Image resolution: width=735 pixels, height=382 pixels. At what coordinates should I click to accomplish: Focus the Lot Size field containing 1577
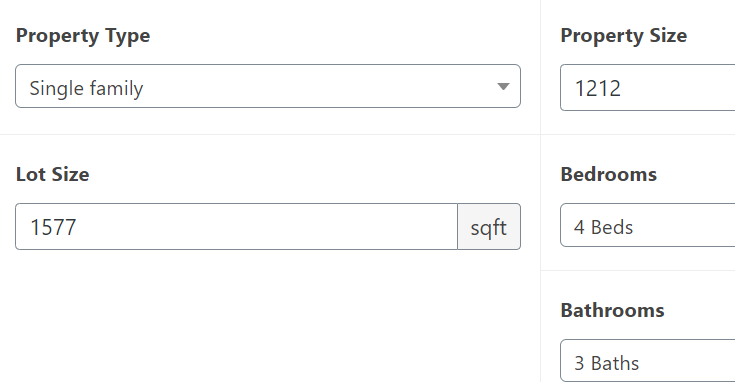[x=236, y=226]
